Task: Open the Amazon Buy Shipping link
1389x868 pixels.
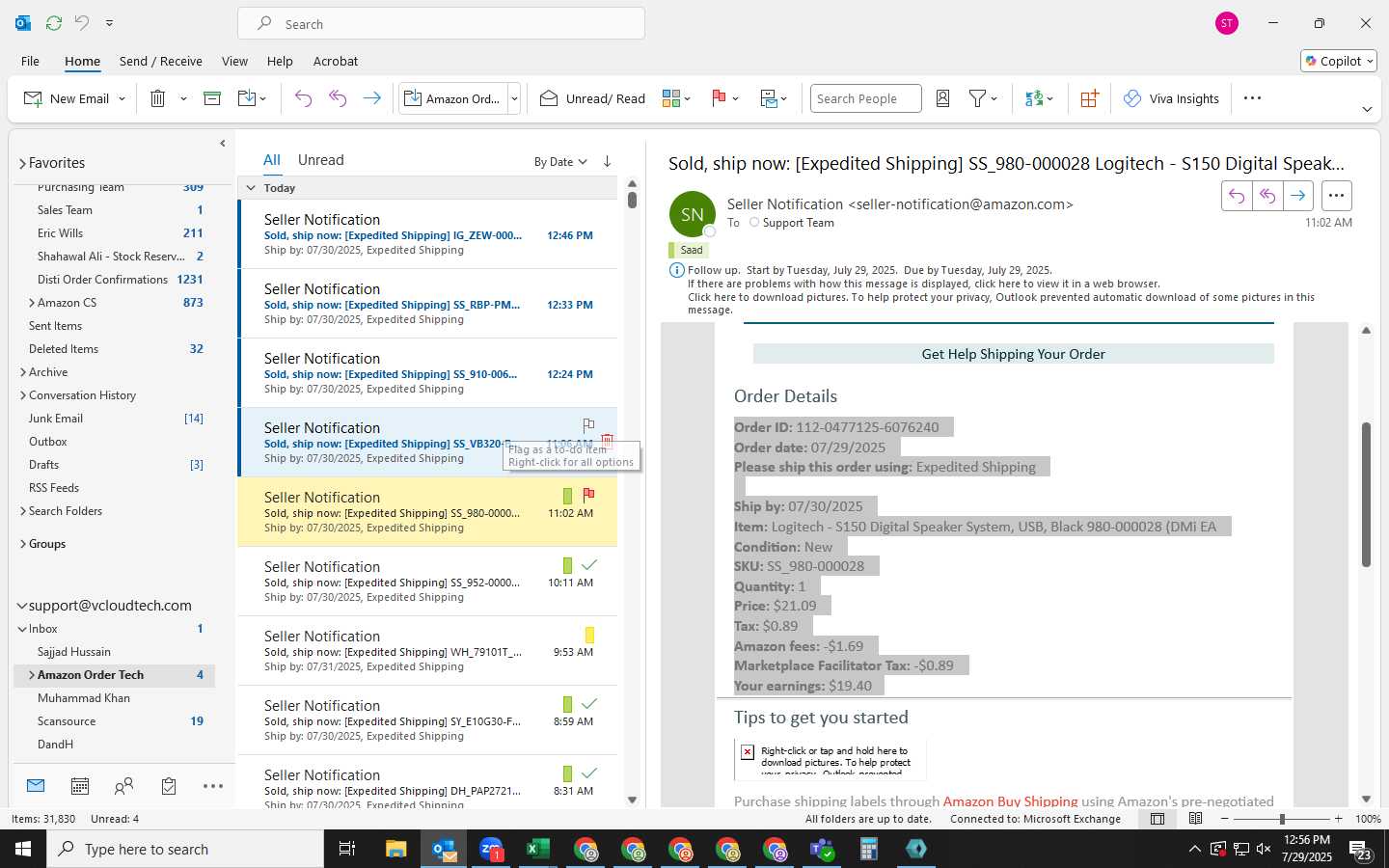Action: click(x=1010, y=800)
